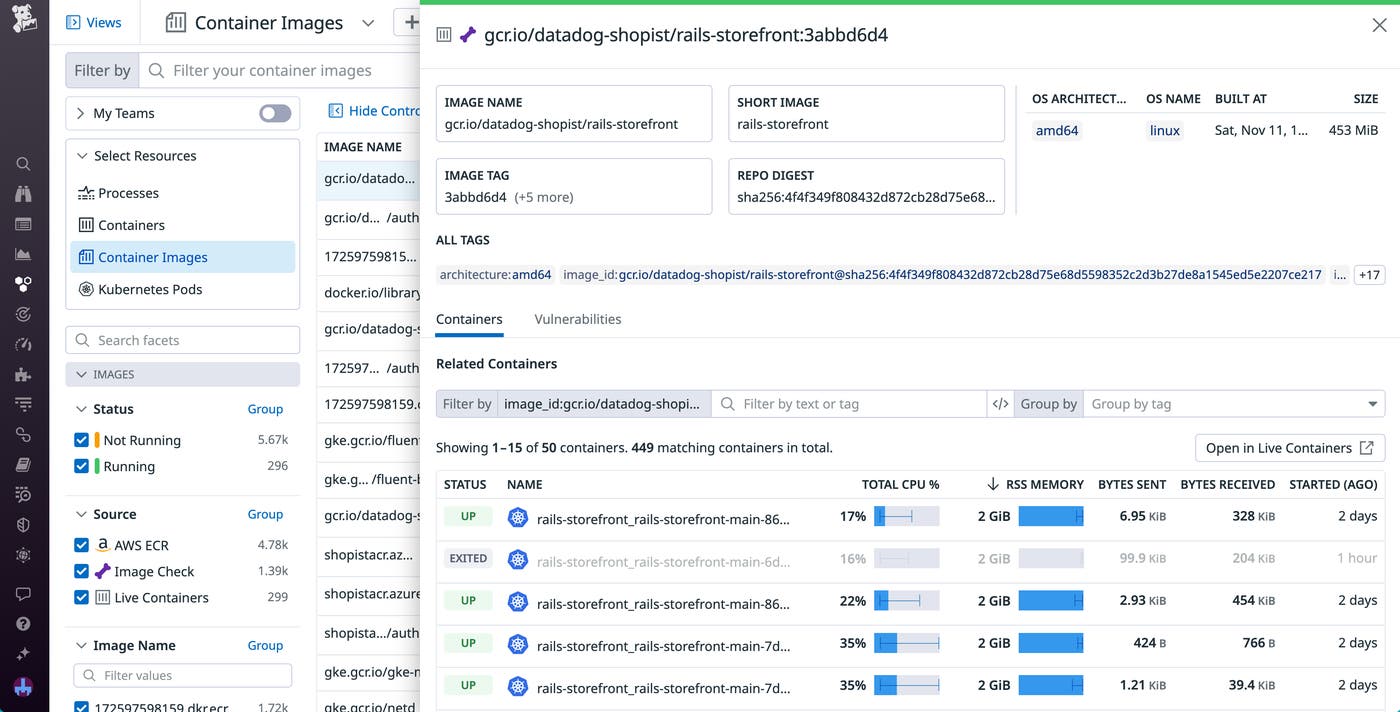Click the +17 more tags badge
The width and height of the screenshot is (1400, 712).
point(1369,274)
